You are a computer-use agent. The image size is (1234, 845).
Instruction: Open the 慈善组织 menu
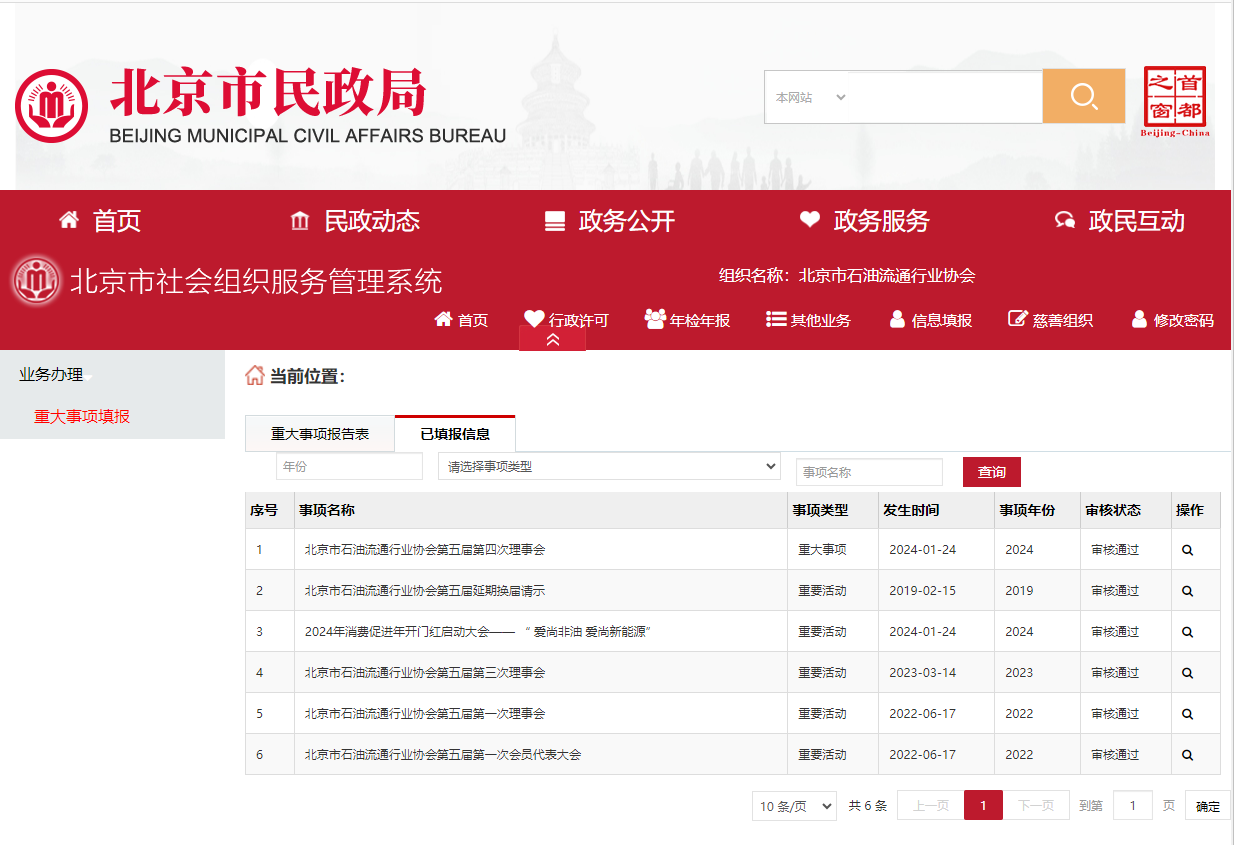coord(1051,320)
